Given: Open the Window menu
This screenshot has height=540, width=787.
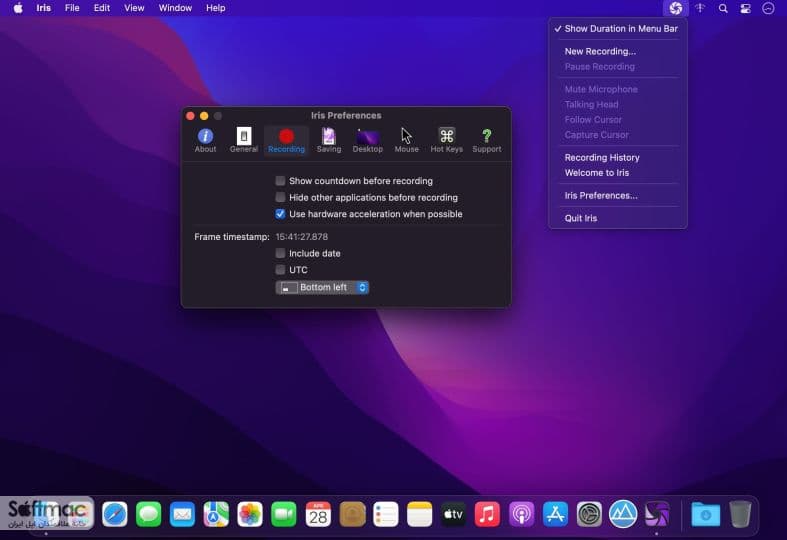Looking at the screenshot, I should [x=175, y=8].
